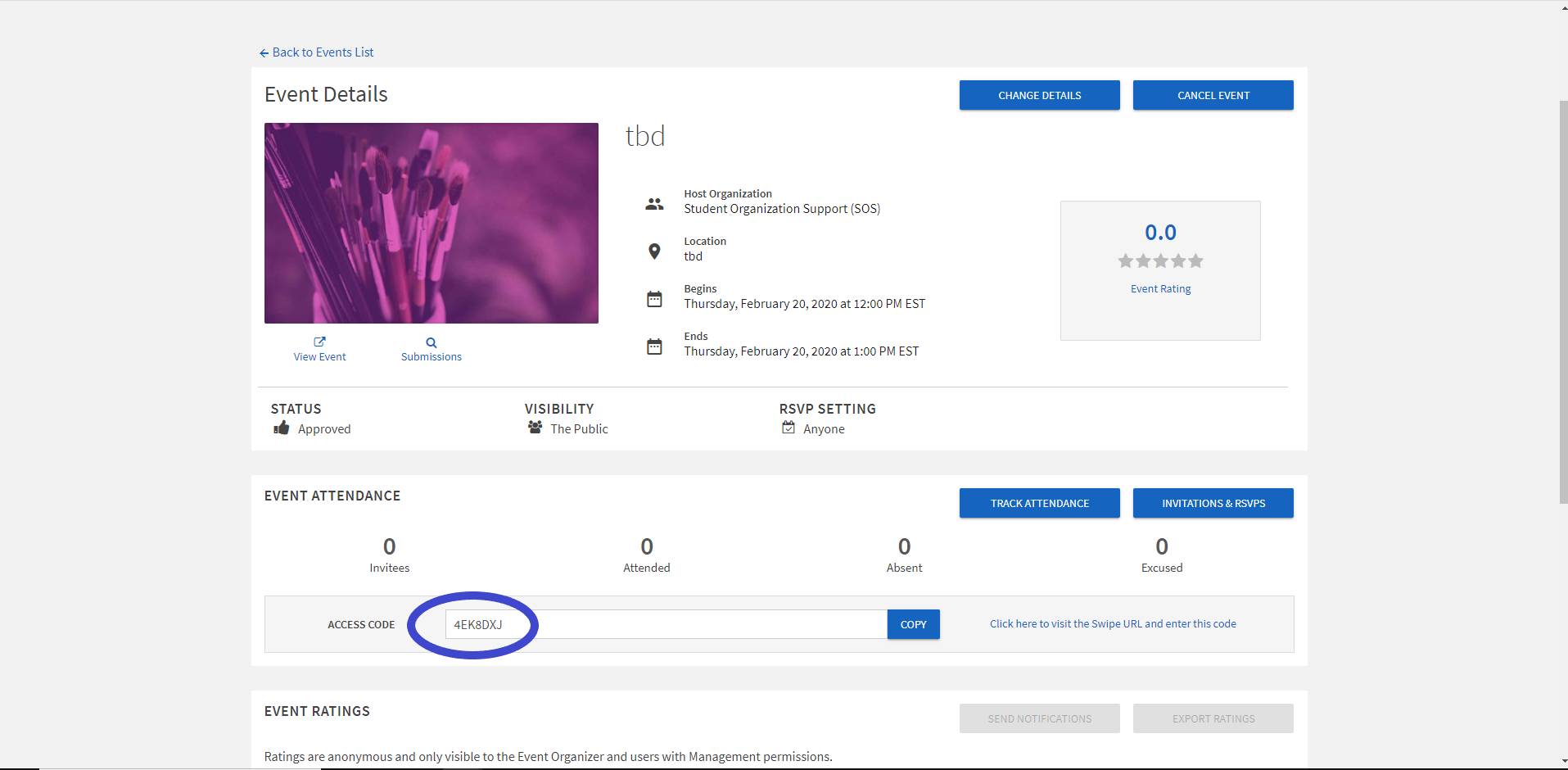The width and height of the screenshot is (1568, 770).
Task: Click the RSVP Setting calendar-check icon
Action: 788,428
